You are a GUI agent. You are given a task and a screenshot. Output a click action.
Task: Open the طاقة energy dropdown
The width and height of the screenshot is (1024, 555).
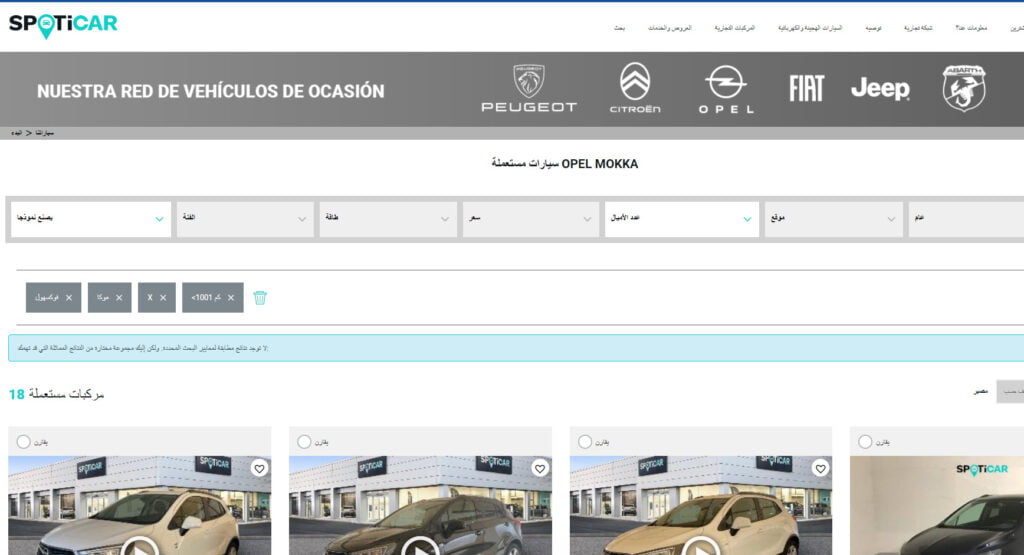tap(388, 219)
